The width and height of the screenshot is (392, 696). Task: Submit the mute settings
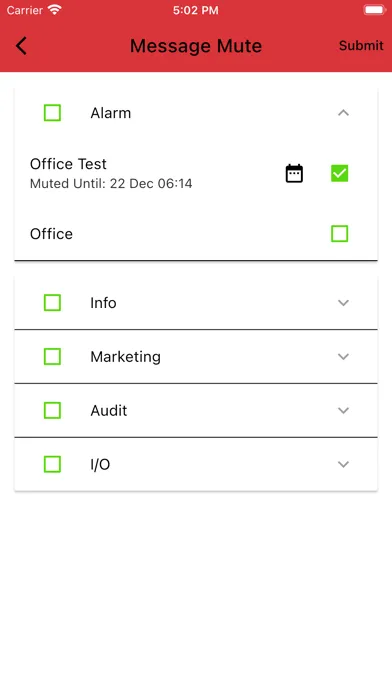[361, 46]
